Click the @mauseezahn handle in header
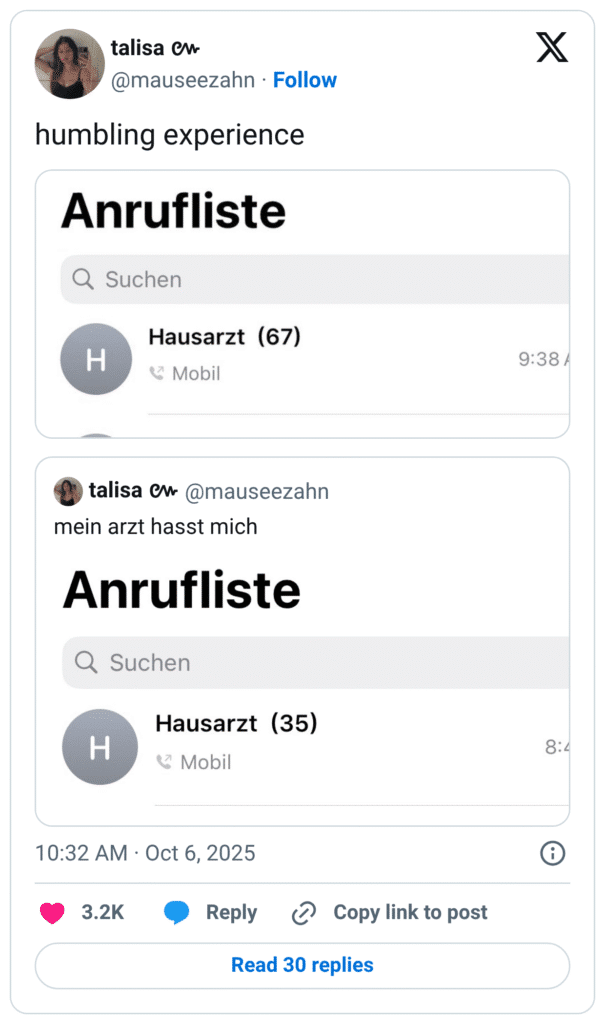The image size is (605, 1024). pyautogui.click(x=182, y=80)
